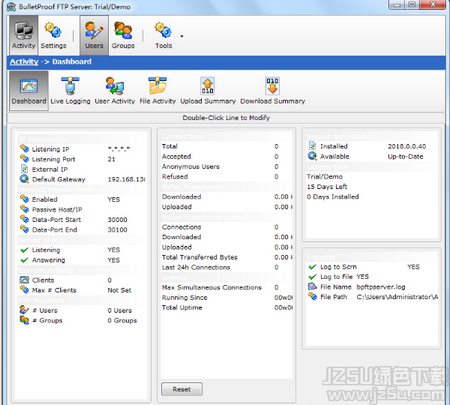Viewport: 450px width, 405px height.
Task: Select the listening port value 21
Action: (111, 159)
